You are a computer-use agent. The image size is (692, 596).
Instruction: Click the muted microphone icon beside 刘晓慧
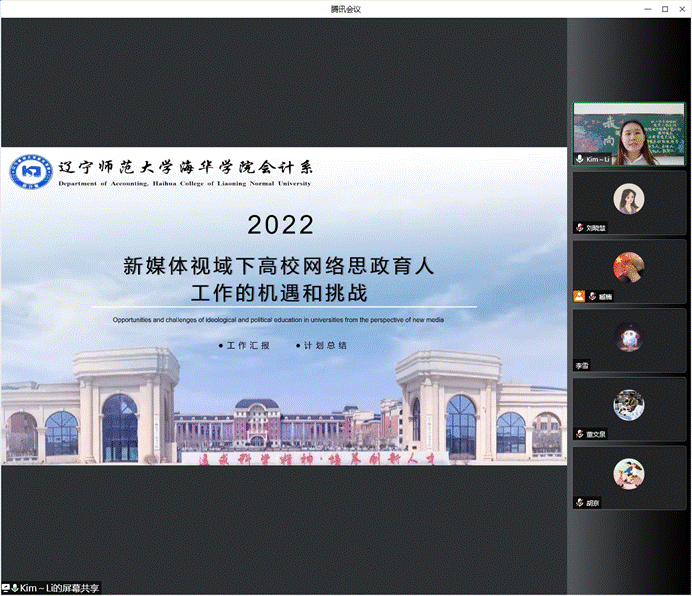(x=579, y=228)
